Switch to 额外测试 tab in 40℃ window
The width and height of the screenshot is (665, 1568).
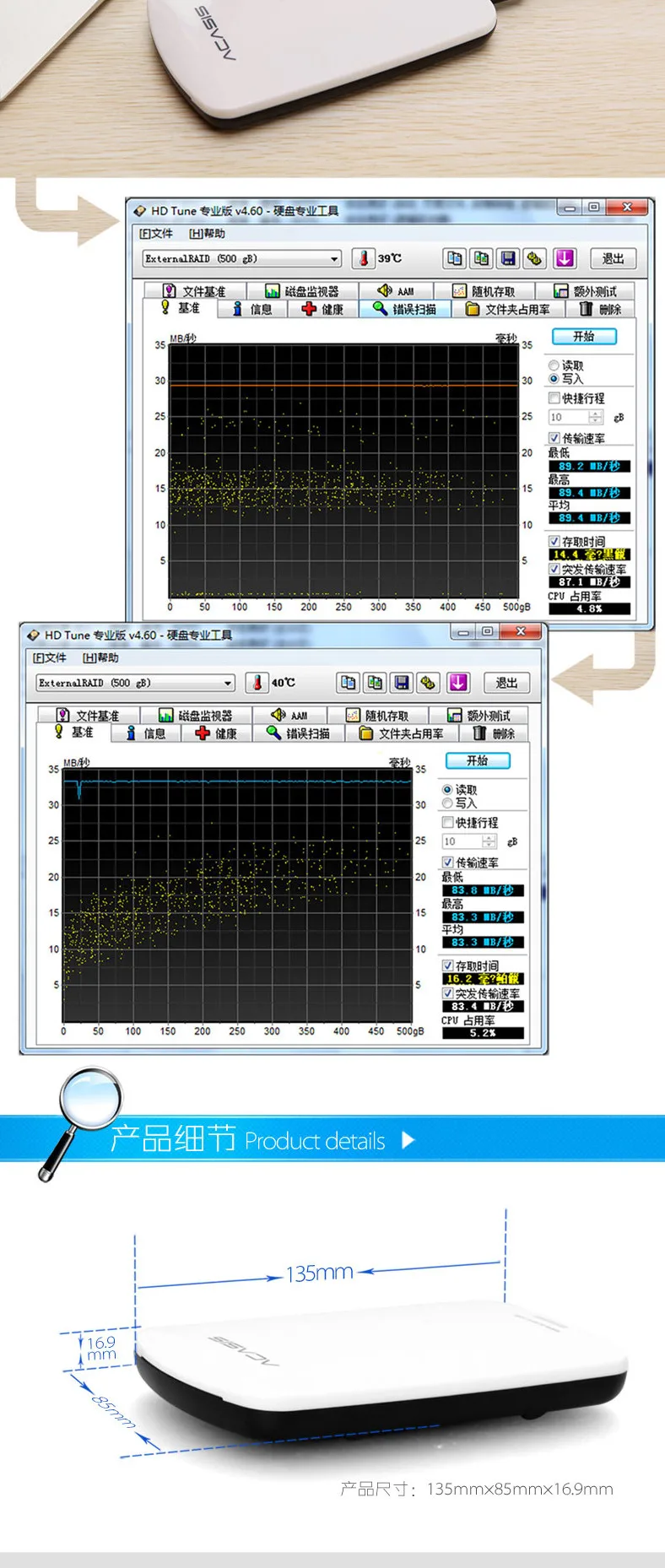coord(478,716)
